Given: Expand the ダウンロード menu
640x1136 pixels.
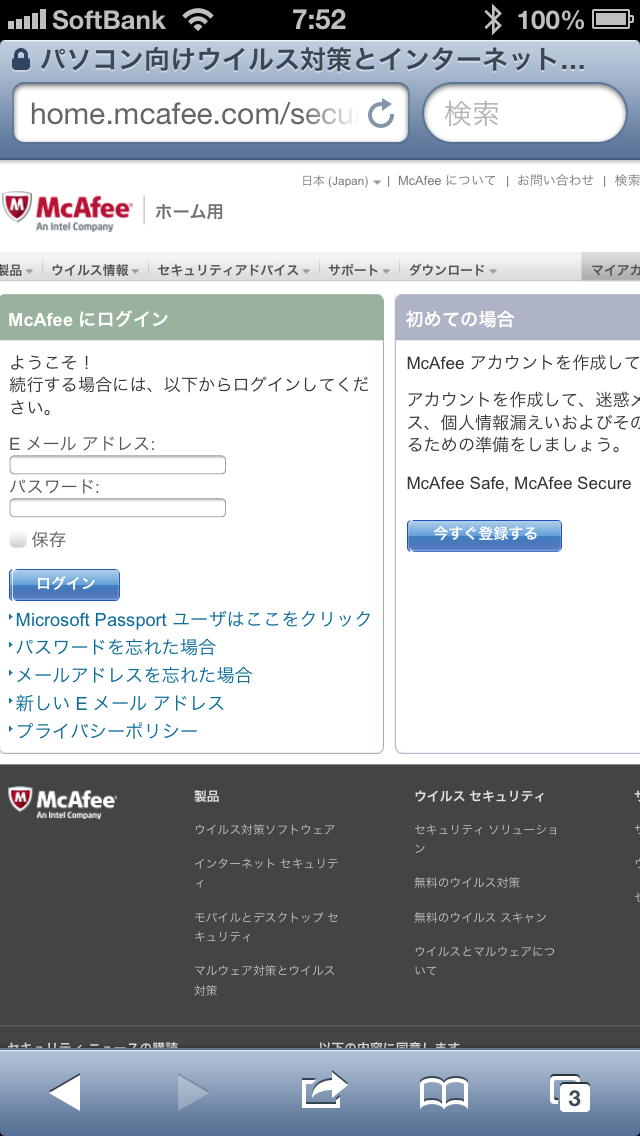Looking at the screenshot, I should click(453, 270).
